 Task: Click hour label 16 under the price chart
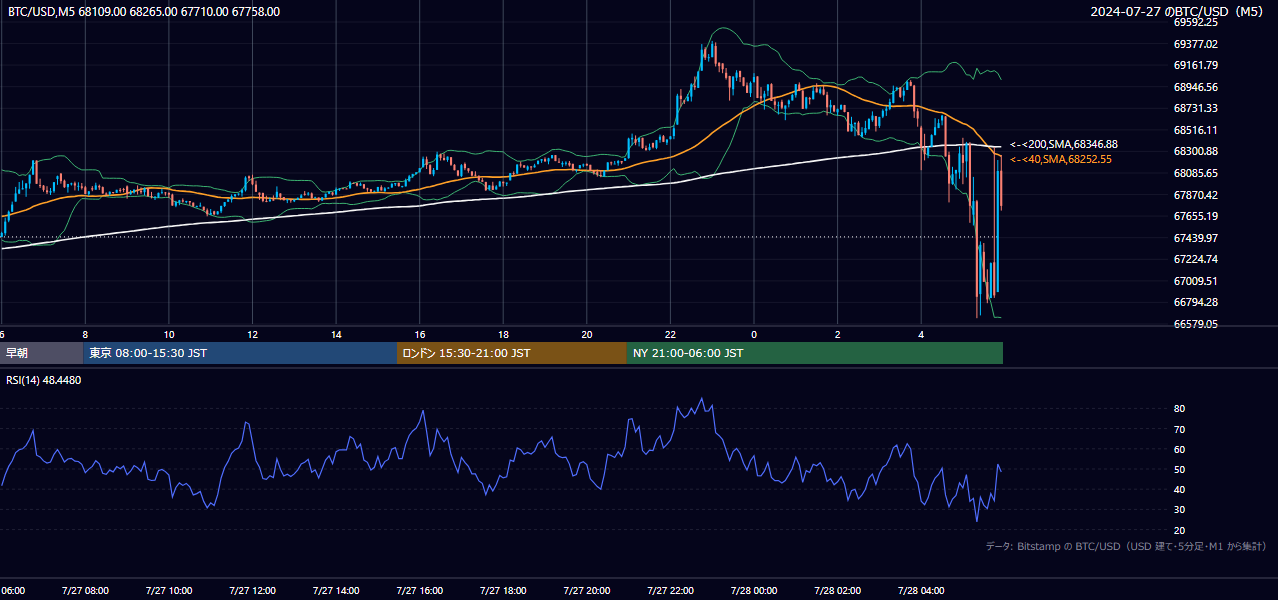point(420,334)
